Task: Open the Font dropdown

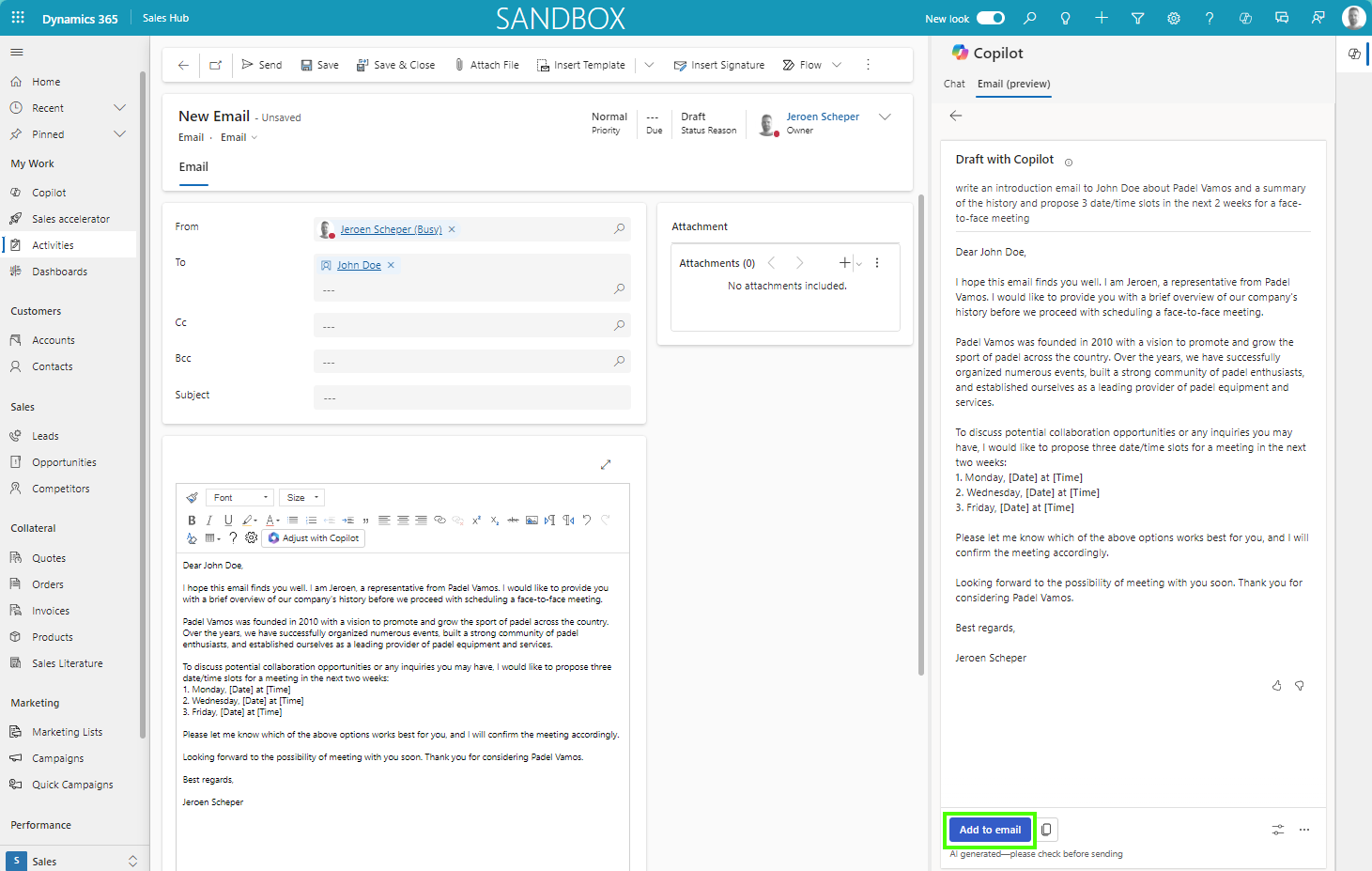Action: click(240, 498)
